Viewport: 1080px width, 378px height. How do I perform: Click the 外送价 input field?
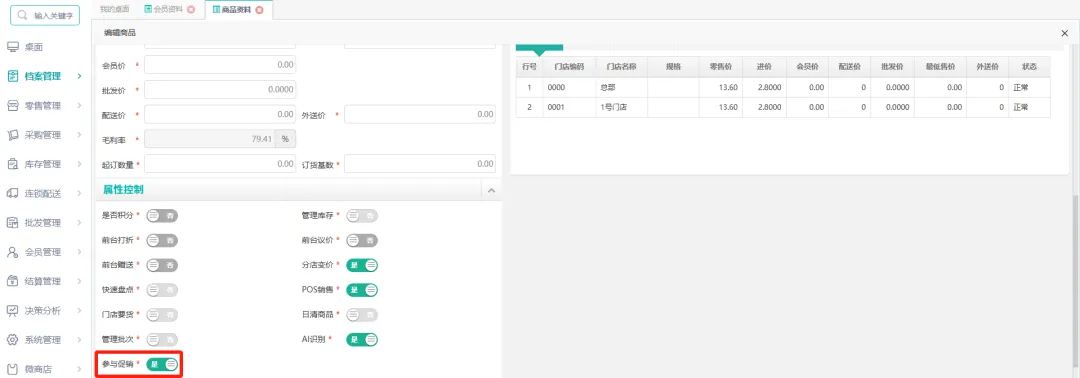point(420,114)
